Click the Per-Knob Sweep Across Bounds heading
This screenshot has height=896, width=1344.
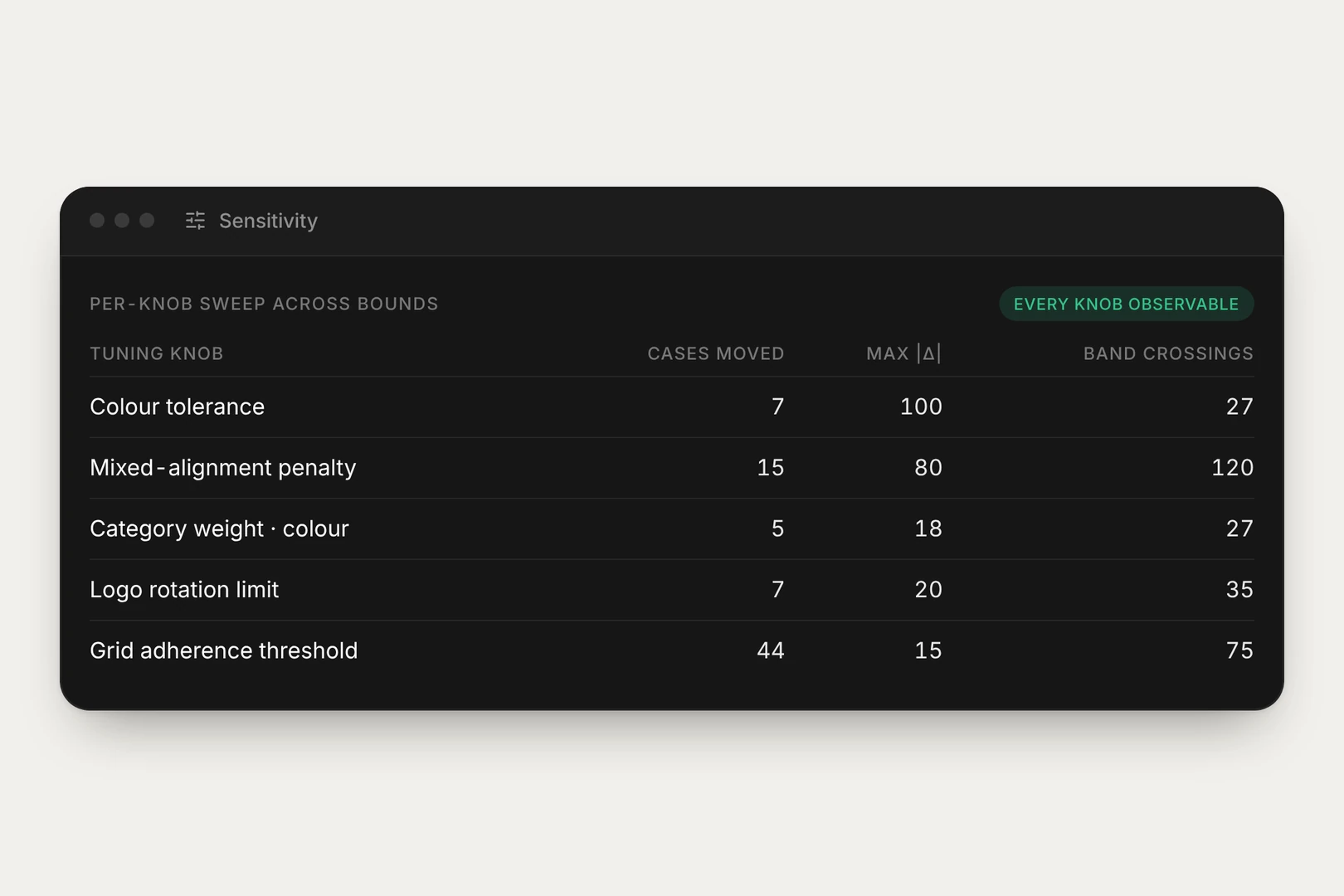264,304
